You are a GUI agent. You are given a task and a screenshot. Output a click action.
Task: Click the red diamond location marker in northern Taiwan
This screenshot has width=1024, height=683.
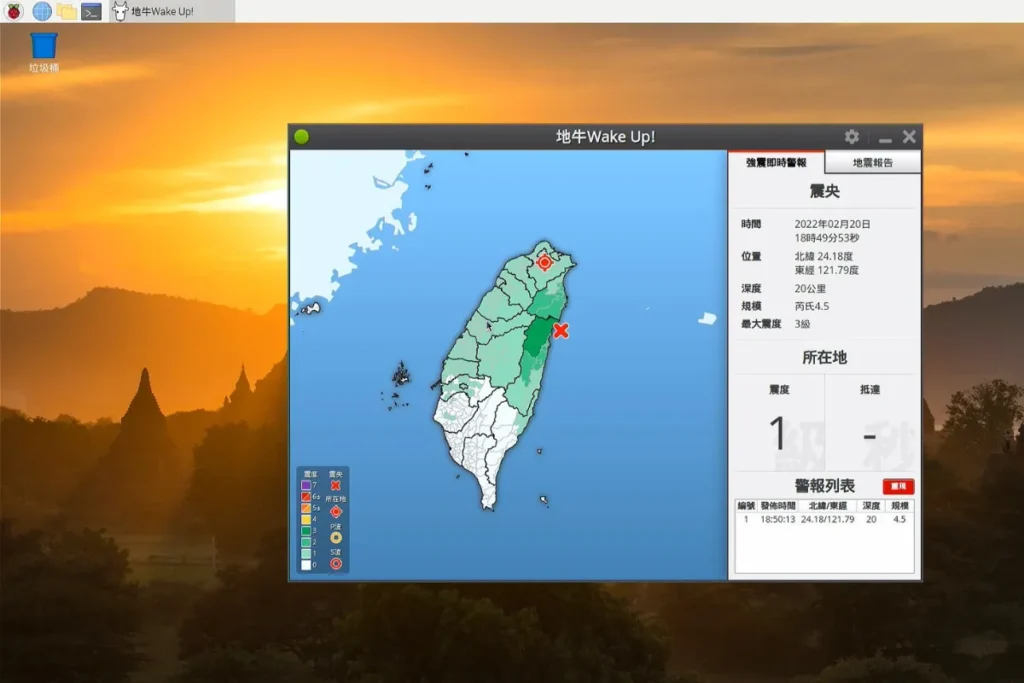(544, 263)
